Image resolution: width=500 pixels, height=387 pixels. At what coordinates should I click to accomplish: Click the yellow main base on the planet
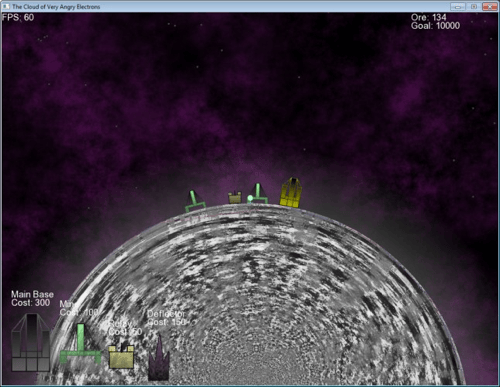coord(290,192)
